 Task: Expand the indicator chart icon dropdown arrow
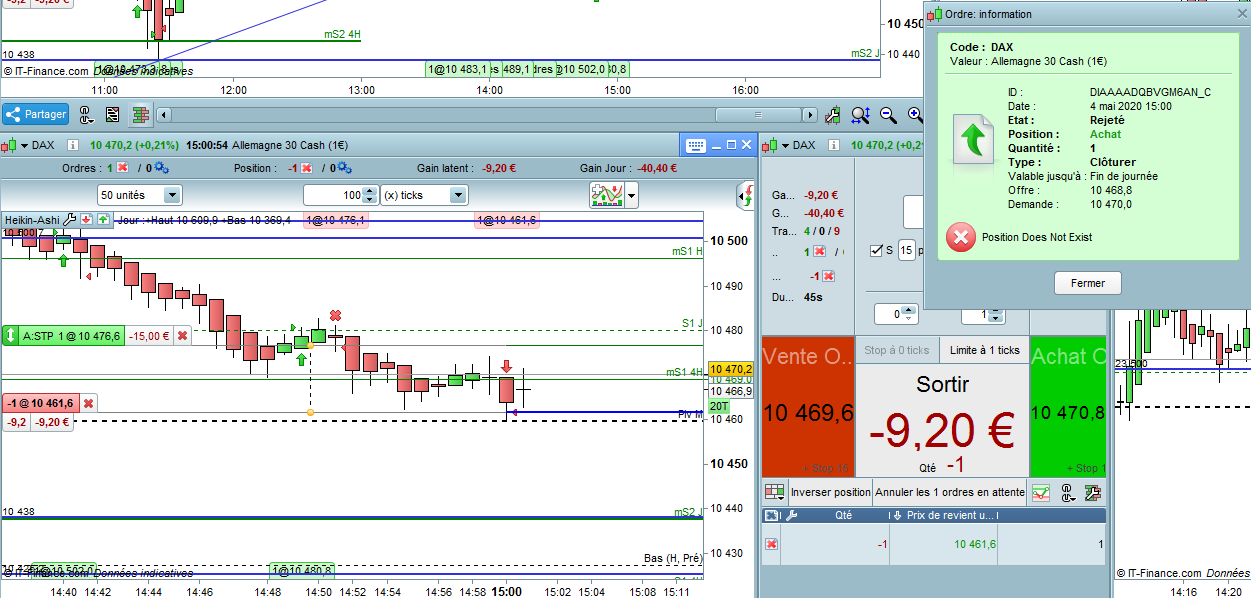(631, 196)
